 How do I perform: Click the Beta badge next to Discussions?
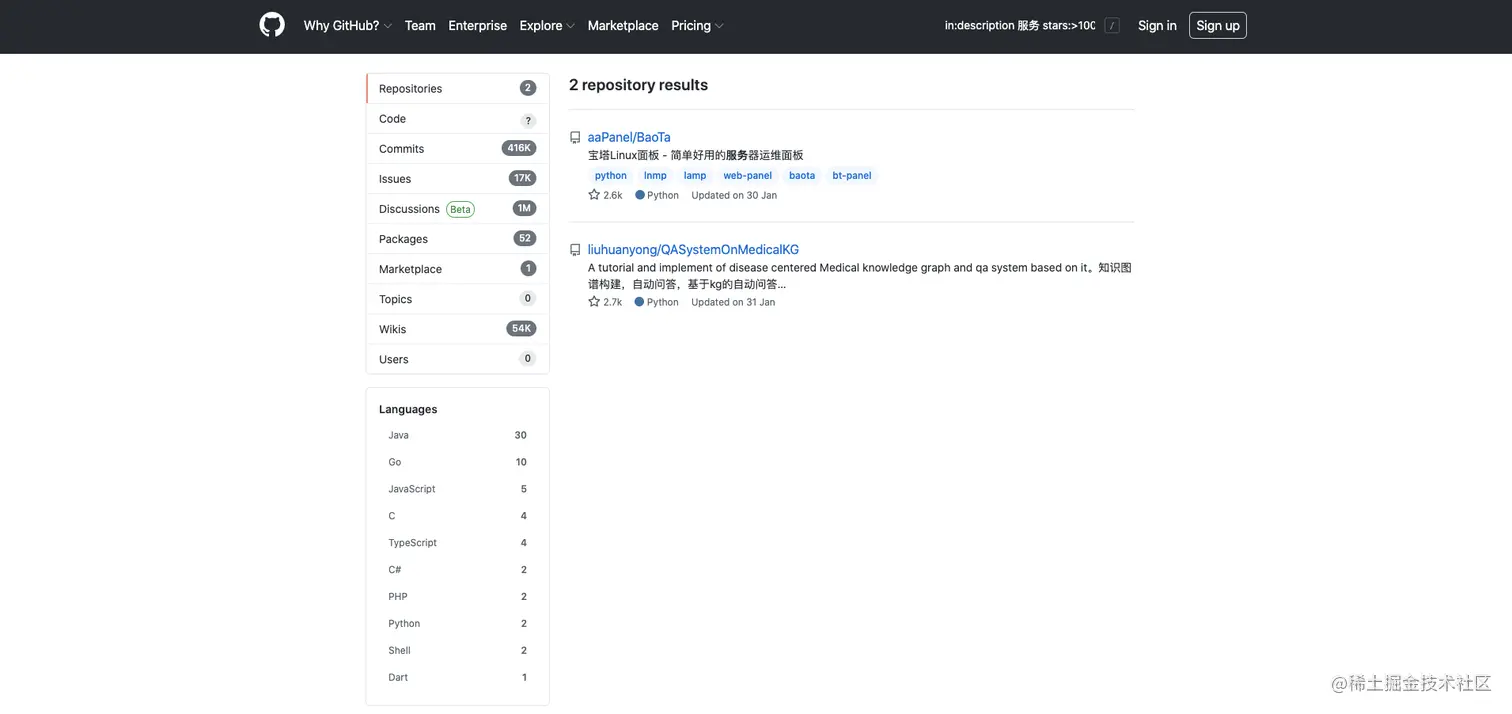pos(460,209)
